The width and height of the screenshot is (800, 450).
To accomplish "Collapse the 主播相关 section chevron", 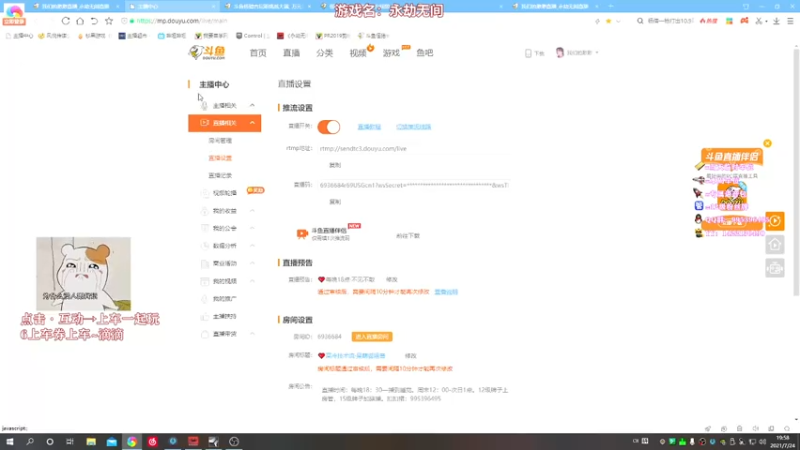I will click(x=252, y=105).
